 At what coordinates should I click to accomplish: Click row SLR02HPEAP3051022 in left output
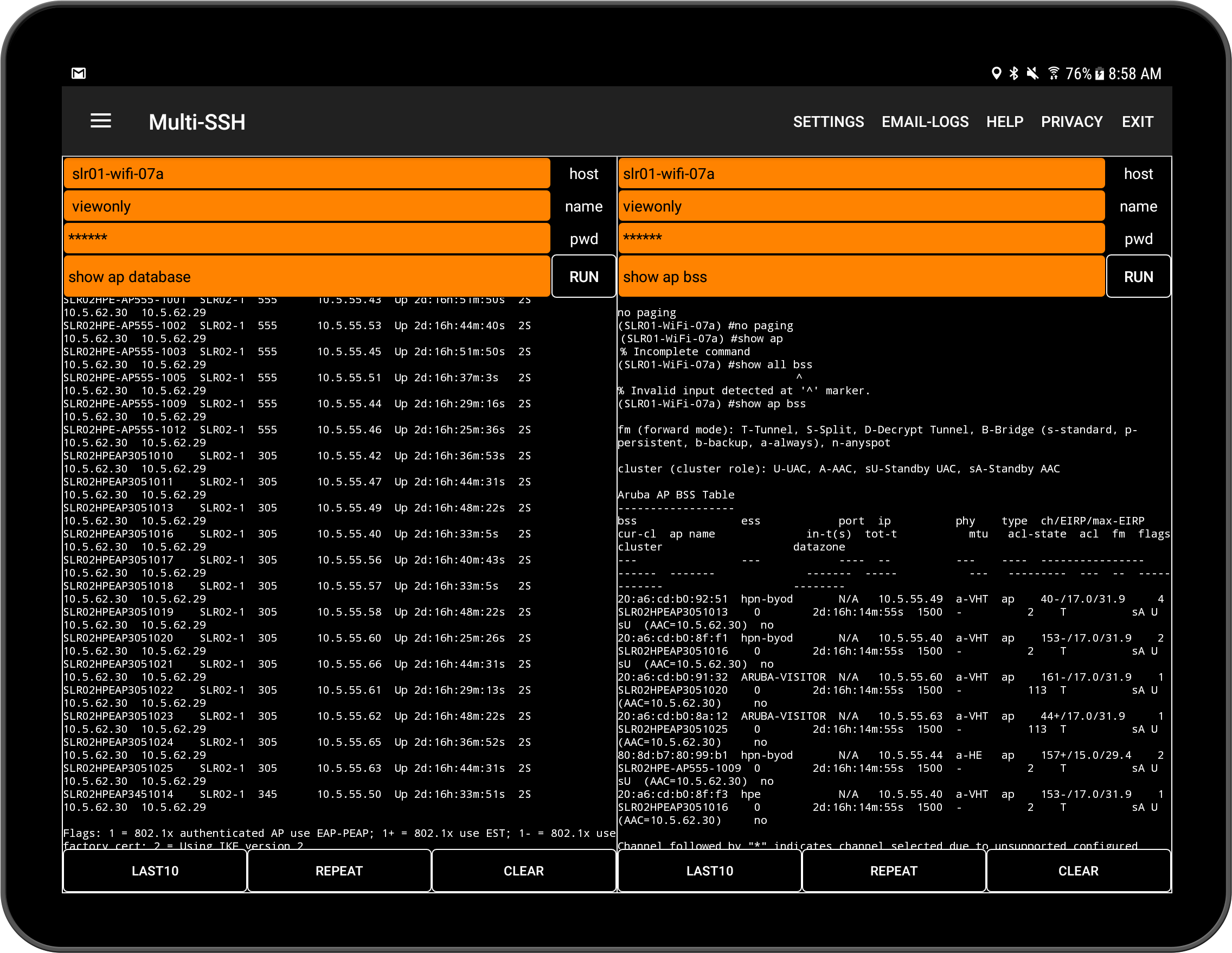tap(297, 689)
